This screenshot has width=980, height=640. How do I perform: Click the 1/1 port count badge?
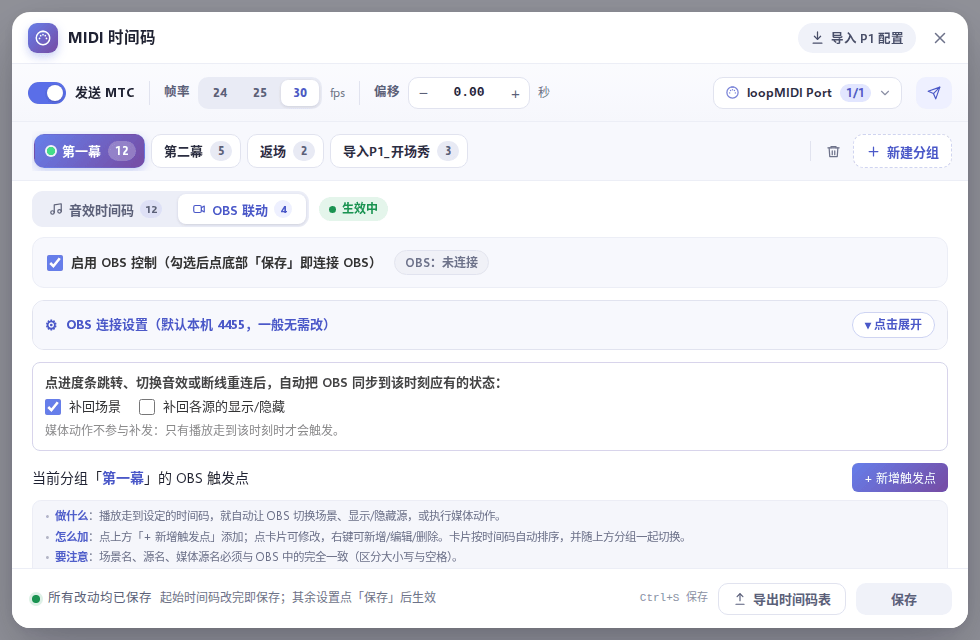tap(855, 93)
